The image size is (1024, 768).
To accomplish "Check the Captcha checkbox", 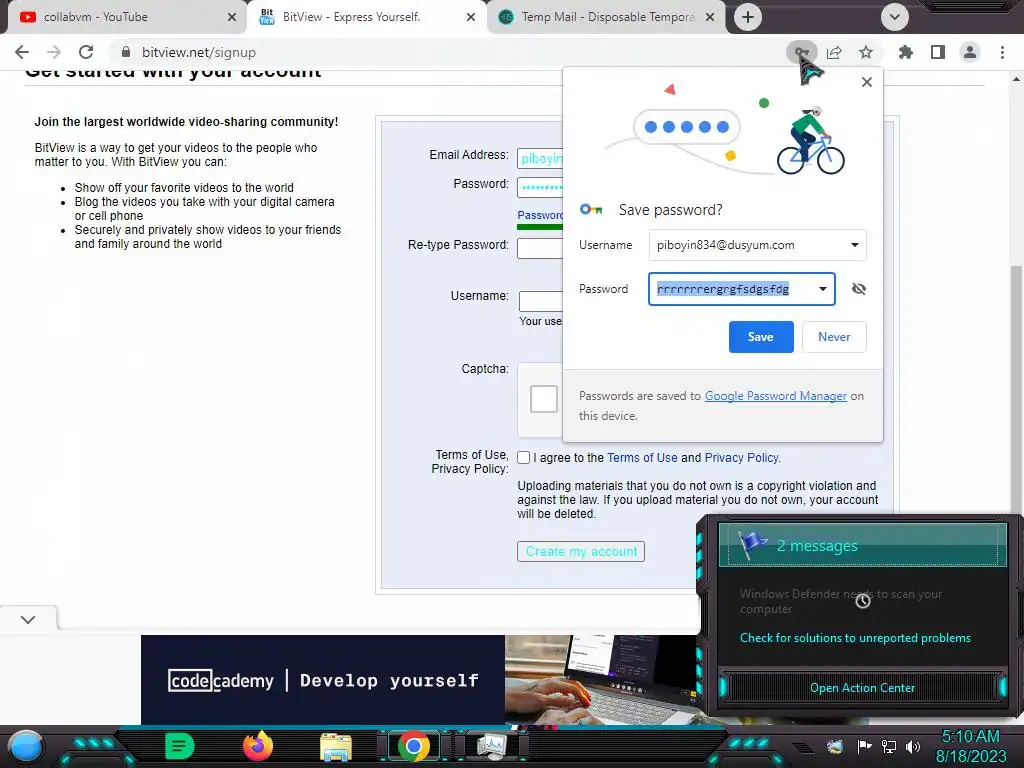I will click(x=543, y=398).
